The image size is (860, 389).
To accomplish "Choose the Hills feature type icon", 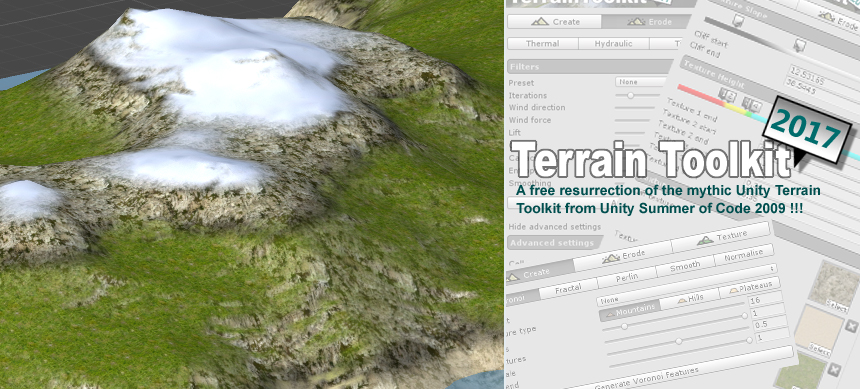I will pyautogui.click(x=682, y=300).
